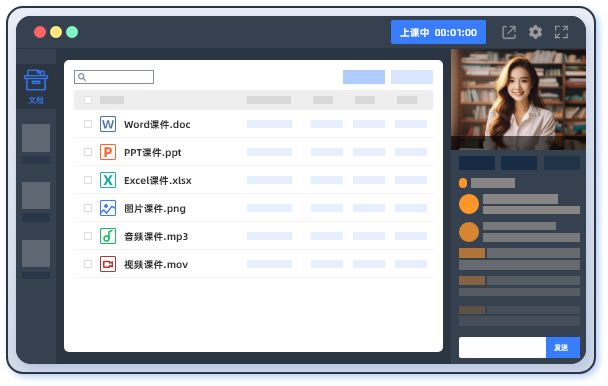The height and width of the screenshot is (386, 608).
Task: Click the 发送 send button
Action: (x=563, y=347)
